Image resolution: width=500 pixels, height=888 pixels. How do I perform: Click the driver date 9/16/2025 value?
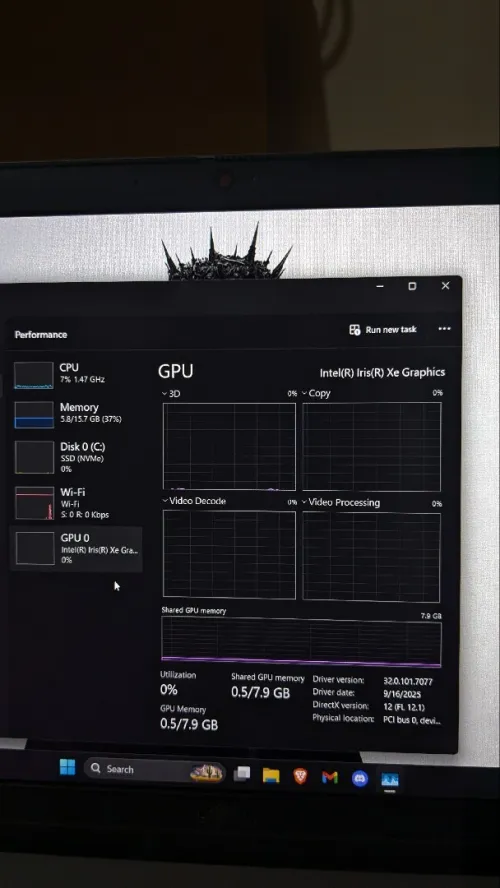click(x=401, y=694)
